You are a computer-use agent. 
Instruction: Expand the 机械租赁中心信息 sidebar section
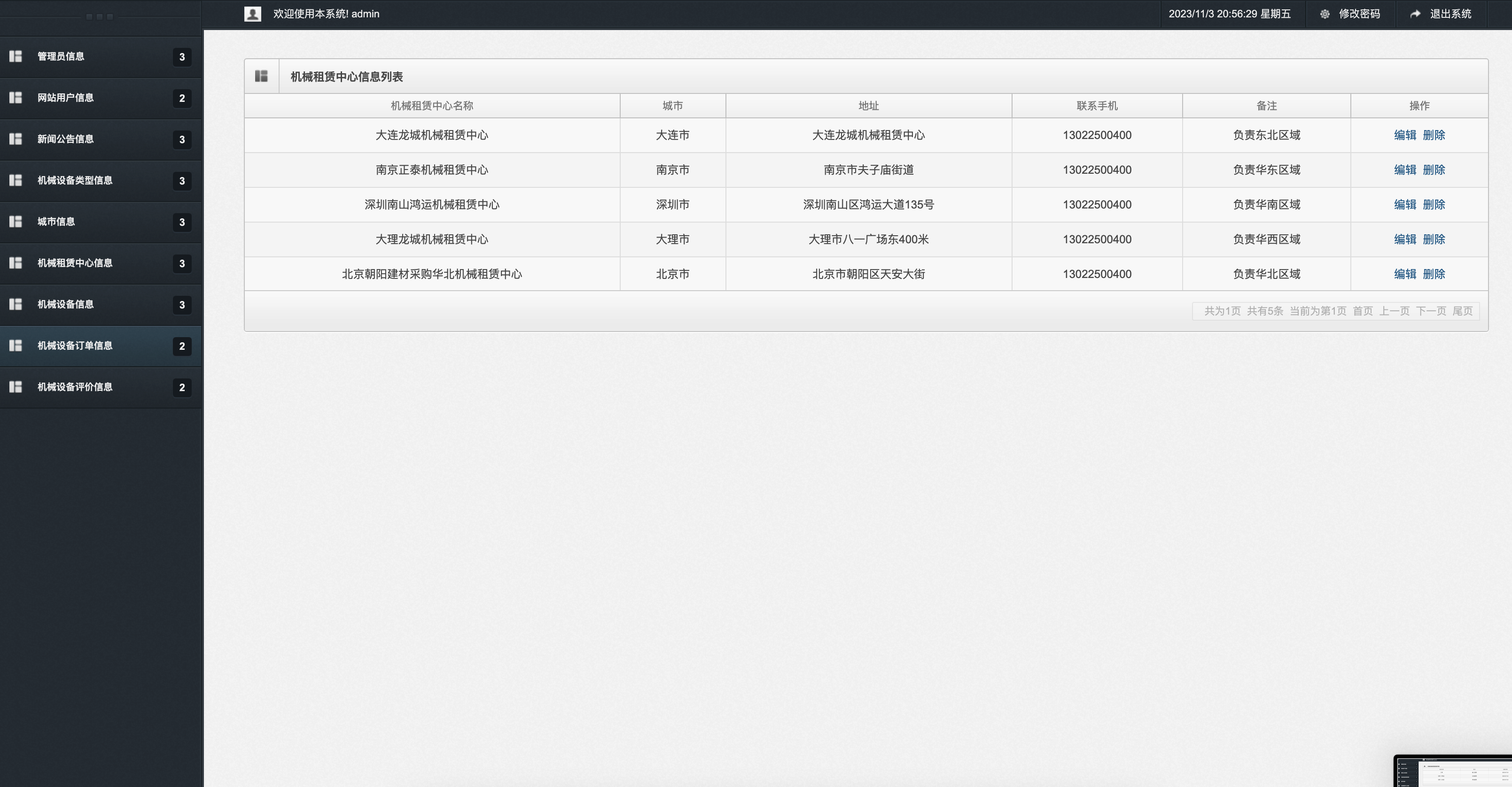point(75,263)
